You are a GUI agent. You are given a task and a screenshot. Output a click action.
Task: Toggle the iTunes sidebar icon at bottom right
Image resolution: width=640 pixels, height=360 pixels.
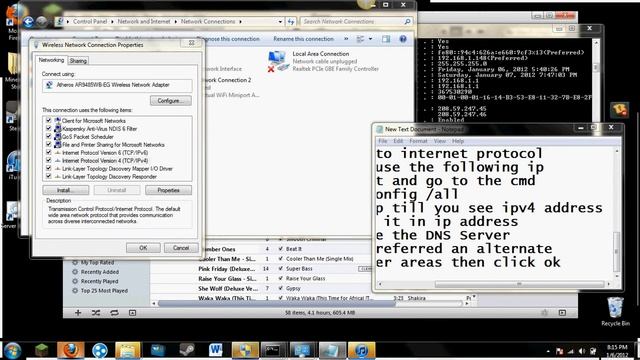[x=562, y=313]
